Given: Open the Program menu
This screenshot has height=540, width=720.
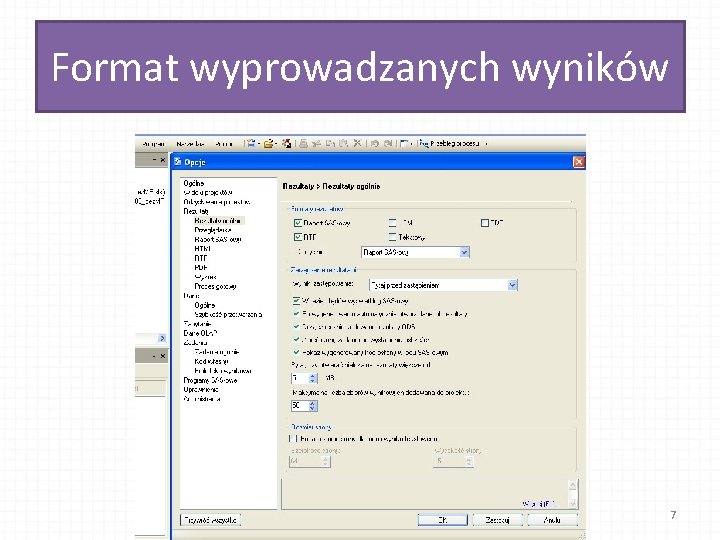Looking at the screenshot, I should tap(153, 144).
